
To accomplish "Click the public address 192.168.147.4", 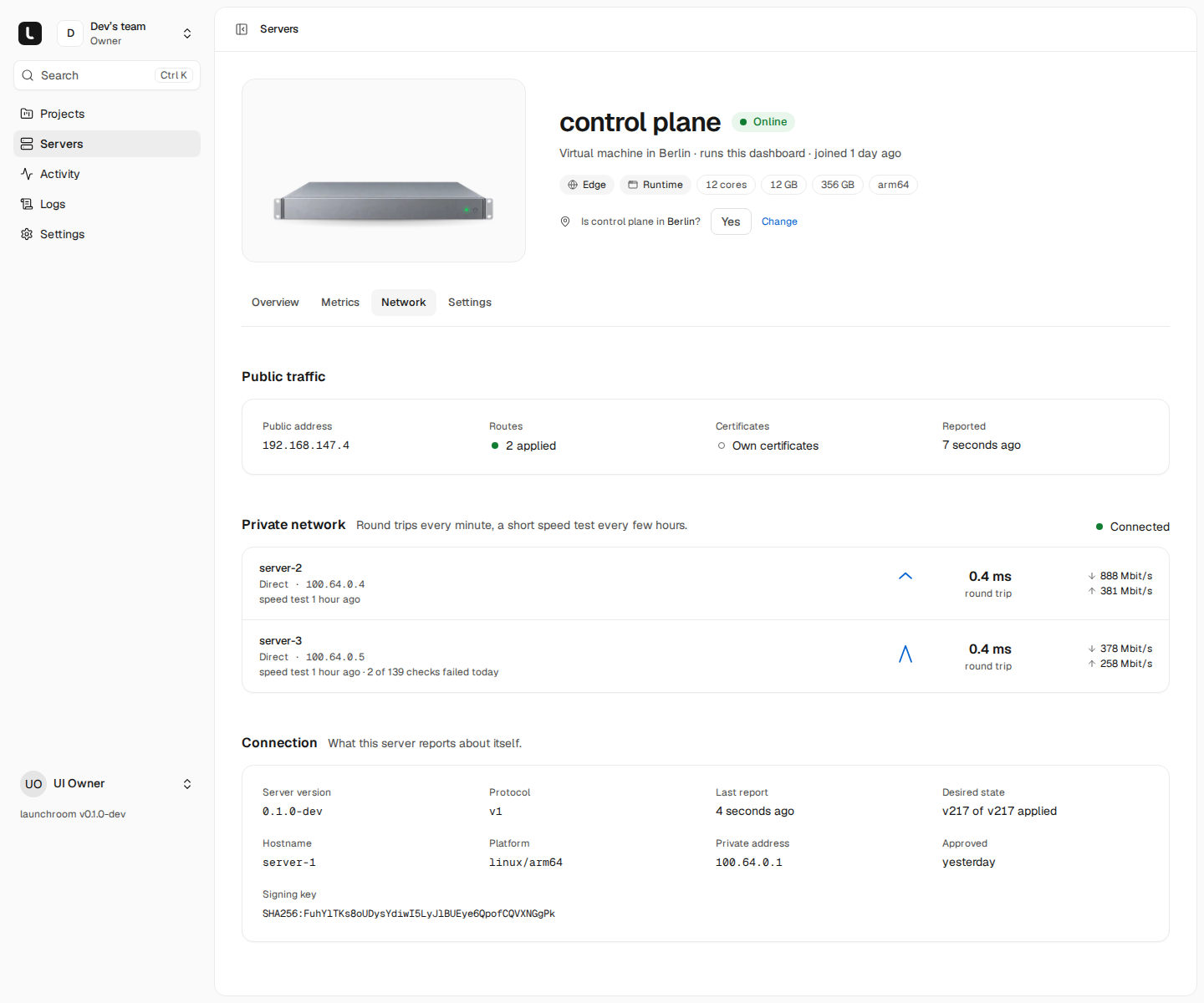I will (x=306, y=445).
